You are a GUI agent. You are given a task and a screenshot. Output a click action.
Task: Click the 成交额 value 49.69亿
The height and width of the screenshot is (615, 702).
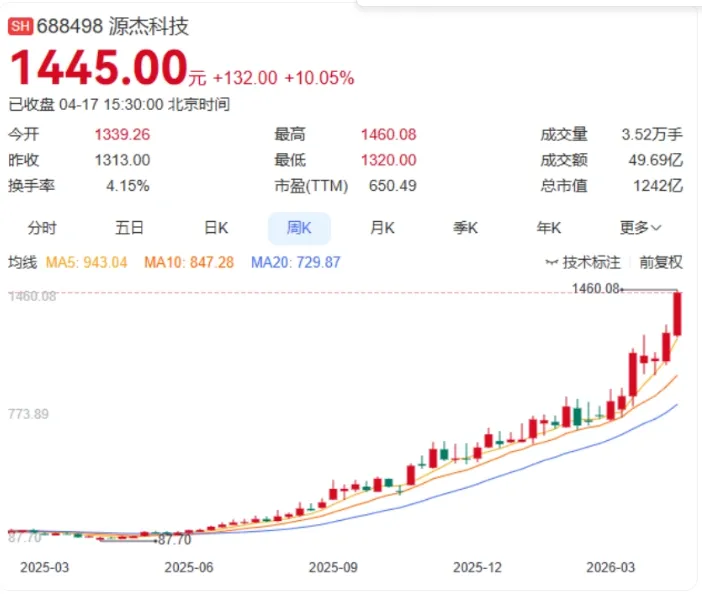[655, 160]
